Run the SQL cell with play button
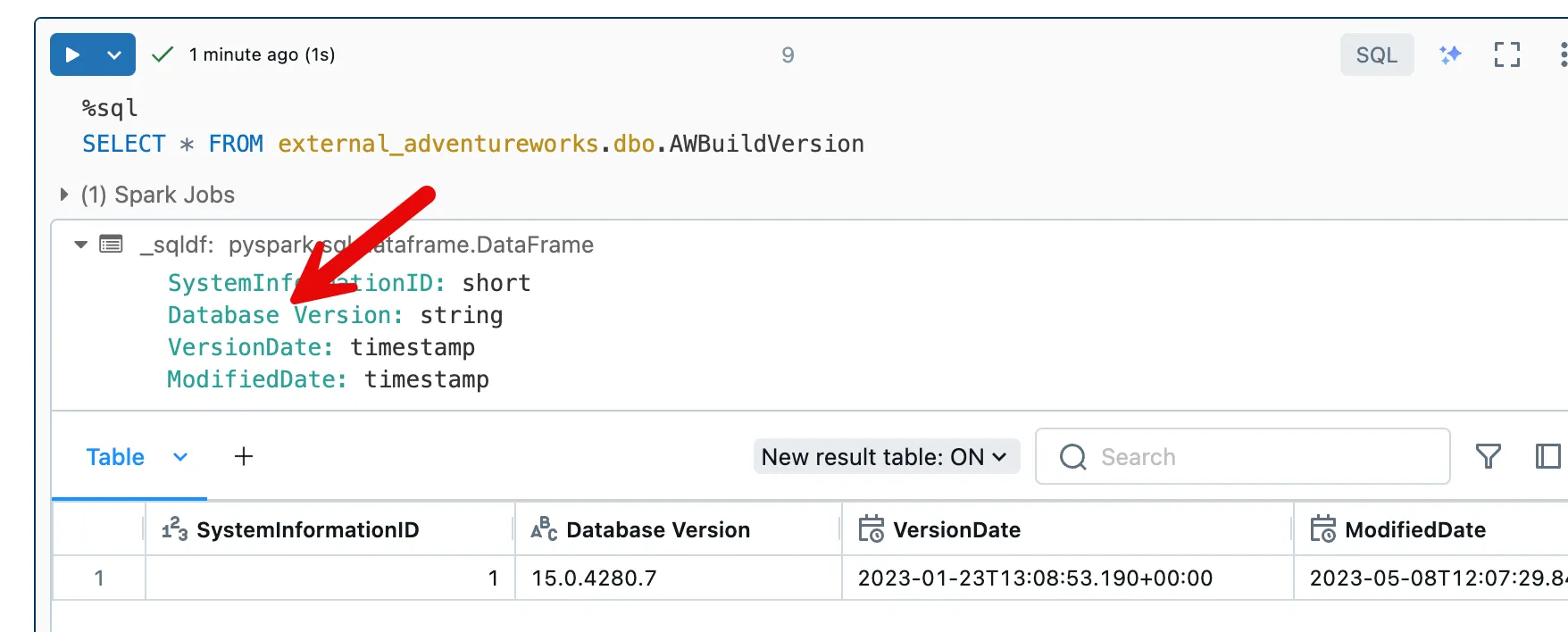Image resolution: width=1568 pixels, height=632 pixels. point(73,55)
